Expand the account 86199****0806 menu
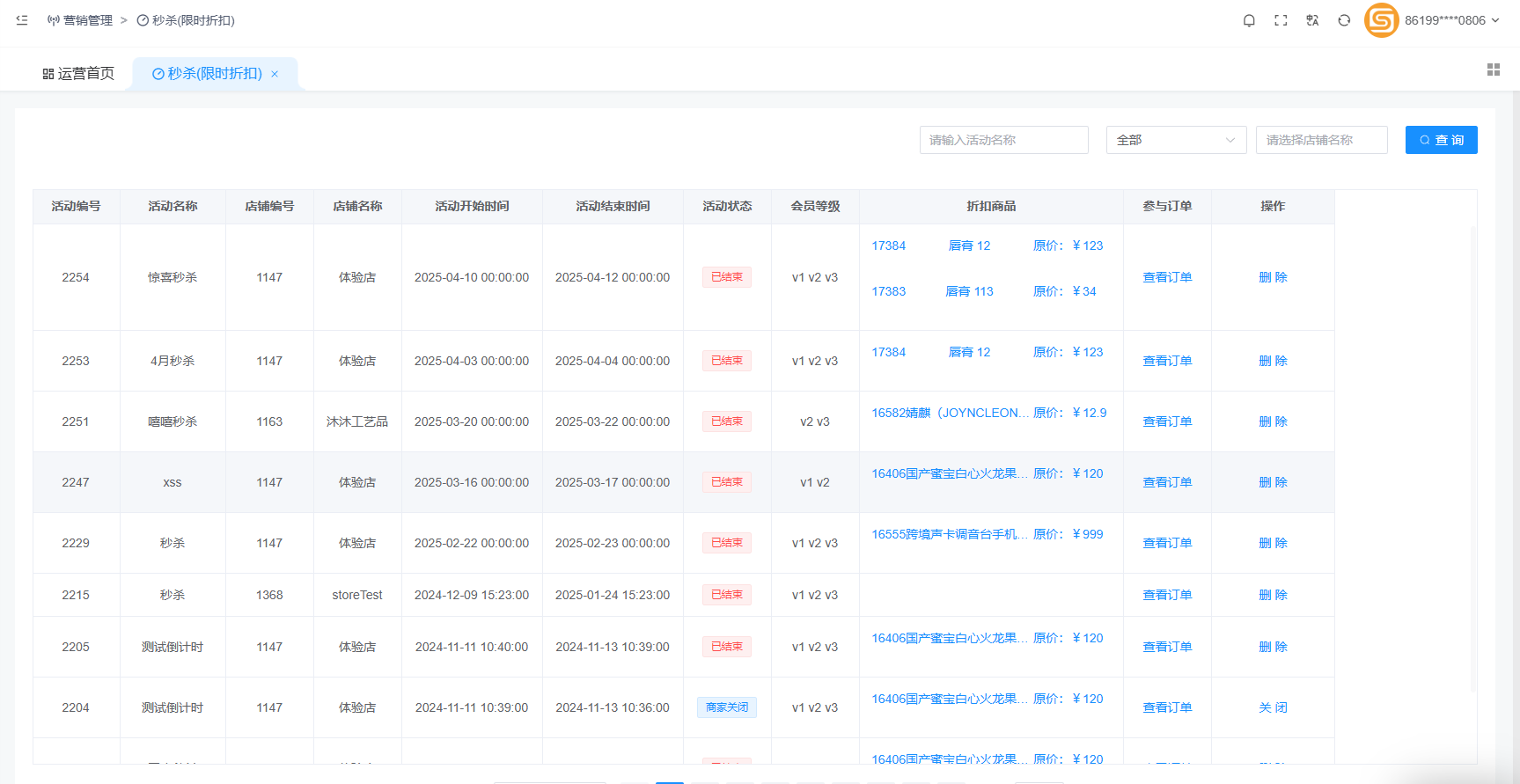Viewport: 1520px width, 784px height. click(1451, 20)
